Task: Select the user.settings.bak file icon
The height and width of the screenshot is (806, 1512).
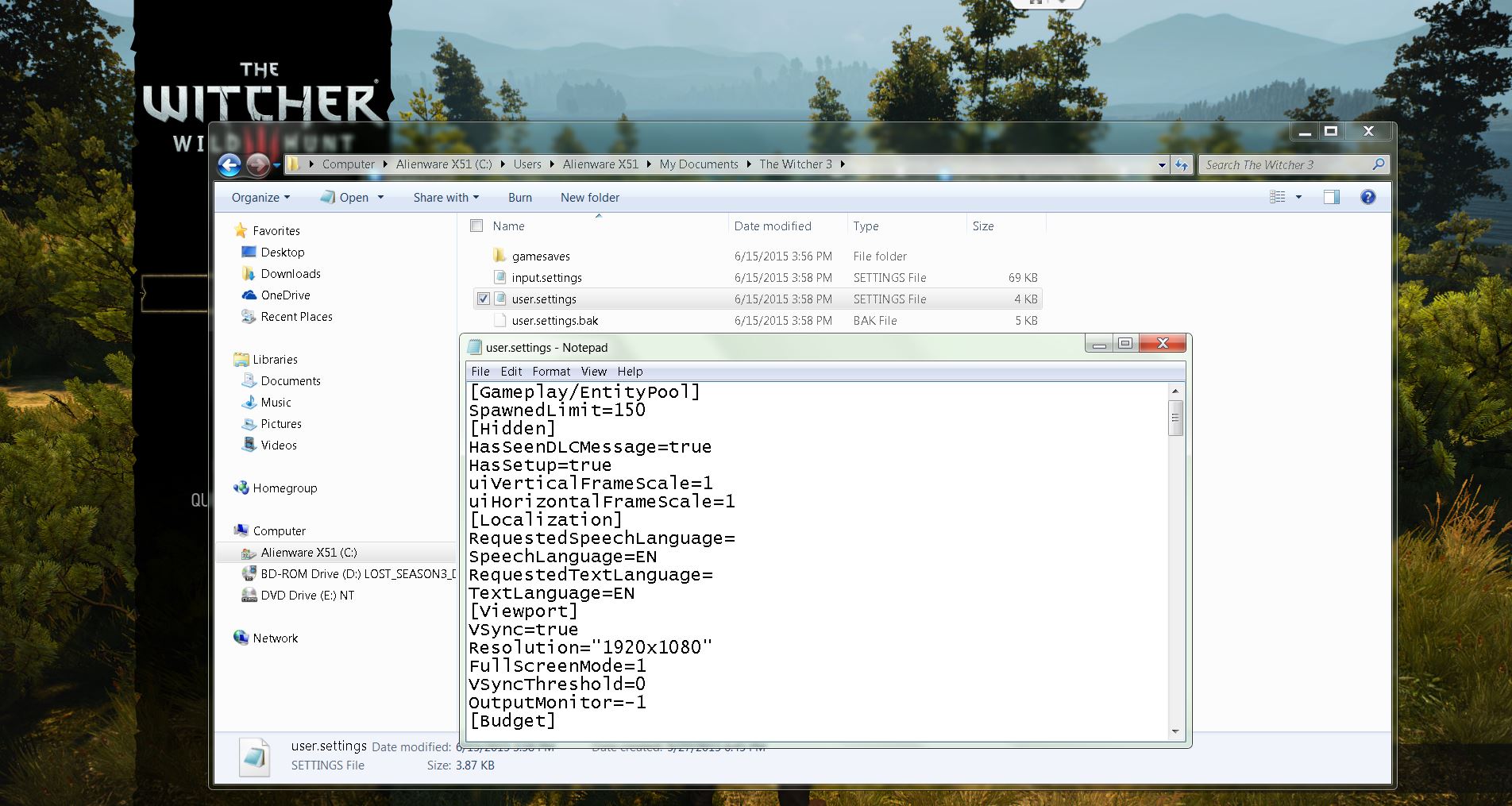Action: (499, 320)
